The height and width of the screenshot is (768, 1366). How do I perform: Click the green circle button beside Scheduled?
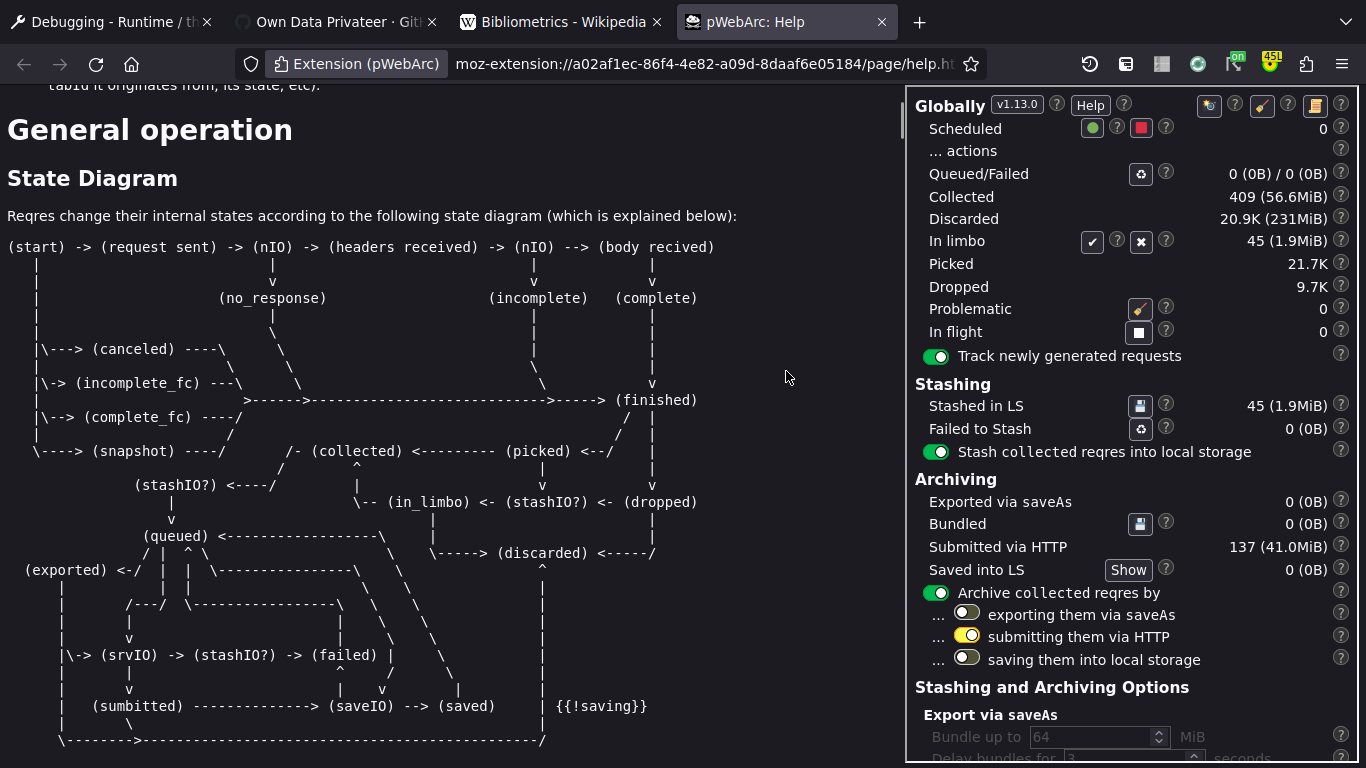tap(1092, 128)
